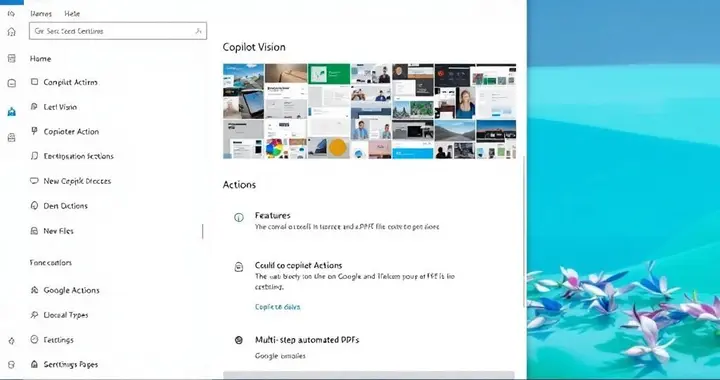The height and width of the screenshot is (380, 720).
Task: Click the icon beside Serttings Pages
Action: click(x=34, y=364)
